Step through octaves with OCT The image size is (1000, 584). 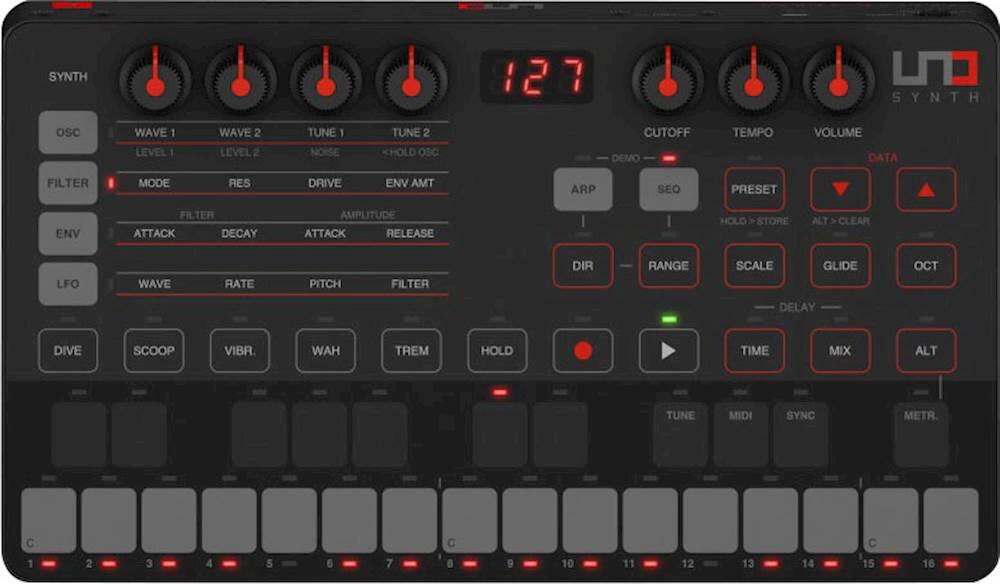[x=925, y=266]
